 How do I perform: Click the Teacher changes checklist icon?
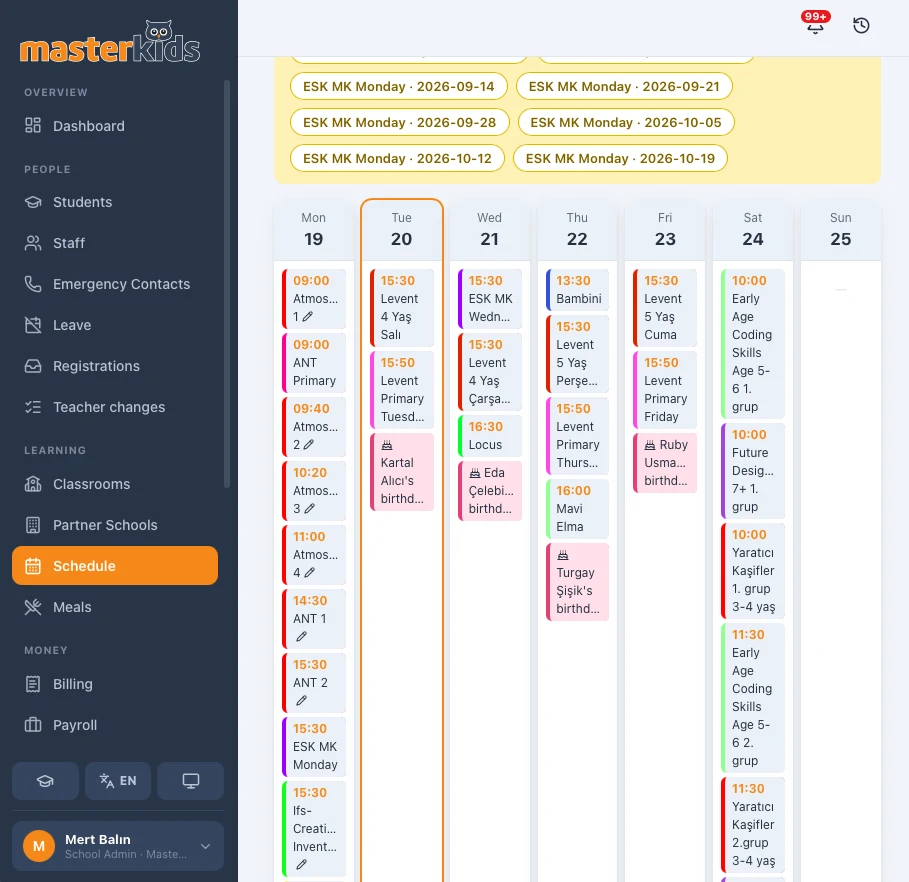point(33,407)
